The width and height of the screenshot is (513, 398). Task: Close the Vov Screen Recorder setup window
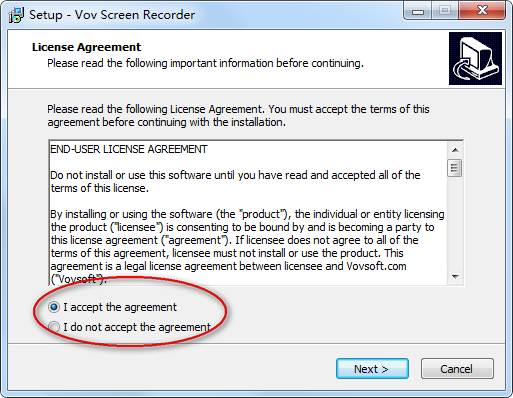[482, 11]
